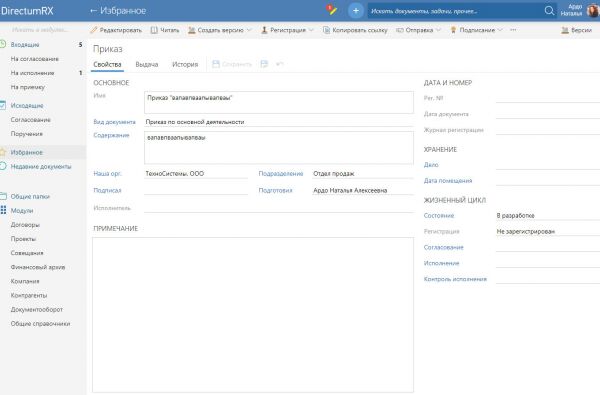Click the Дата помещения label link
The width and height of the screenshot is (600, 395).
(448, 181)
